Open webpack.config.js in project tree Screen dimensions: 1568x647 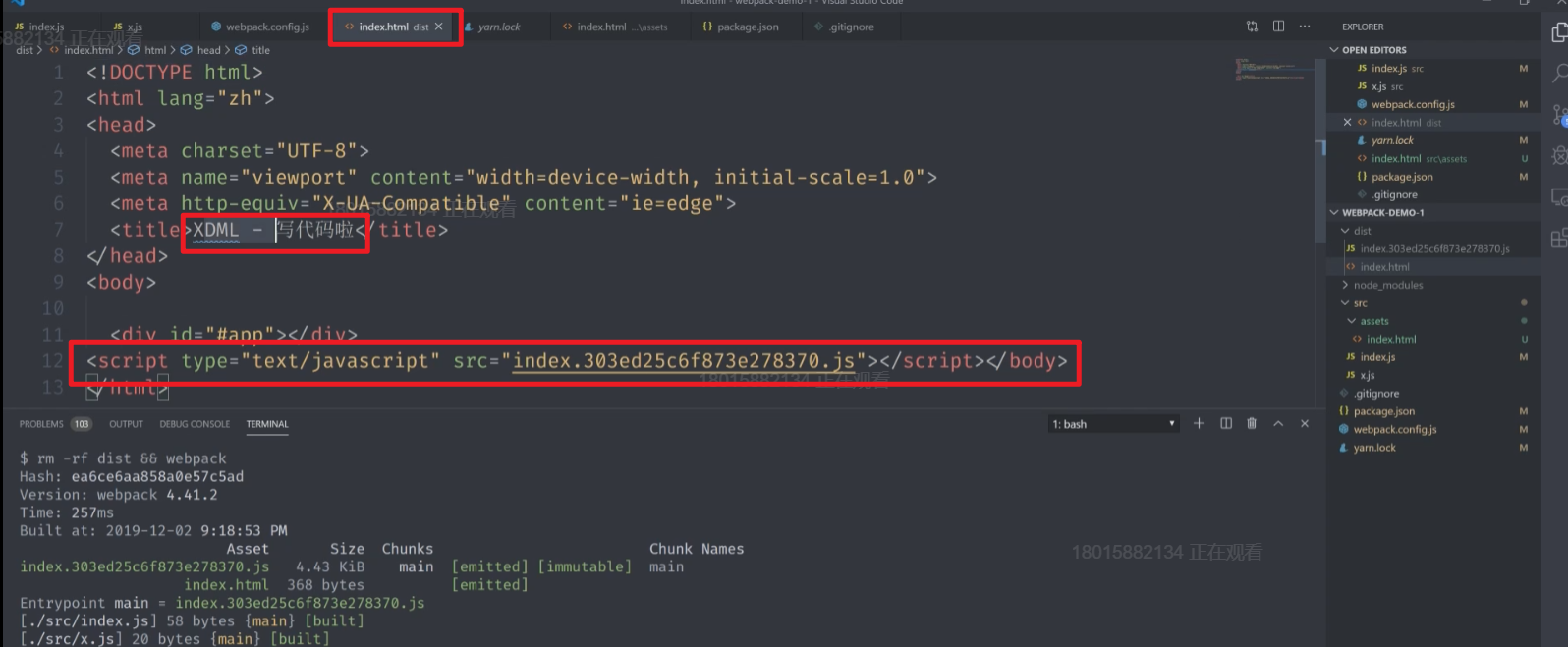click(1432, 429)
